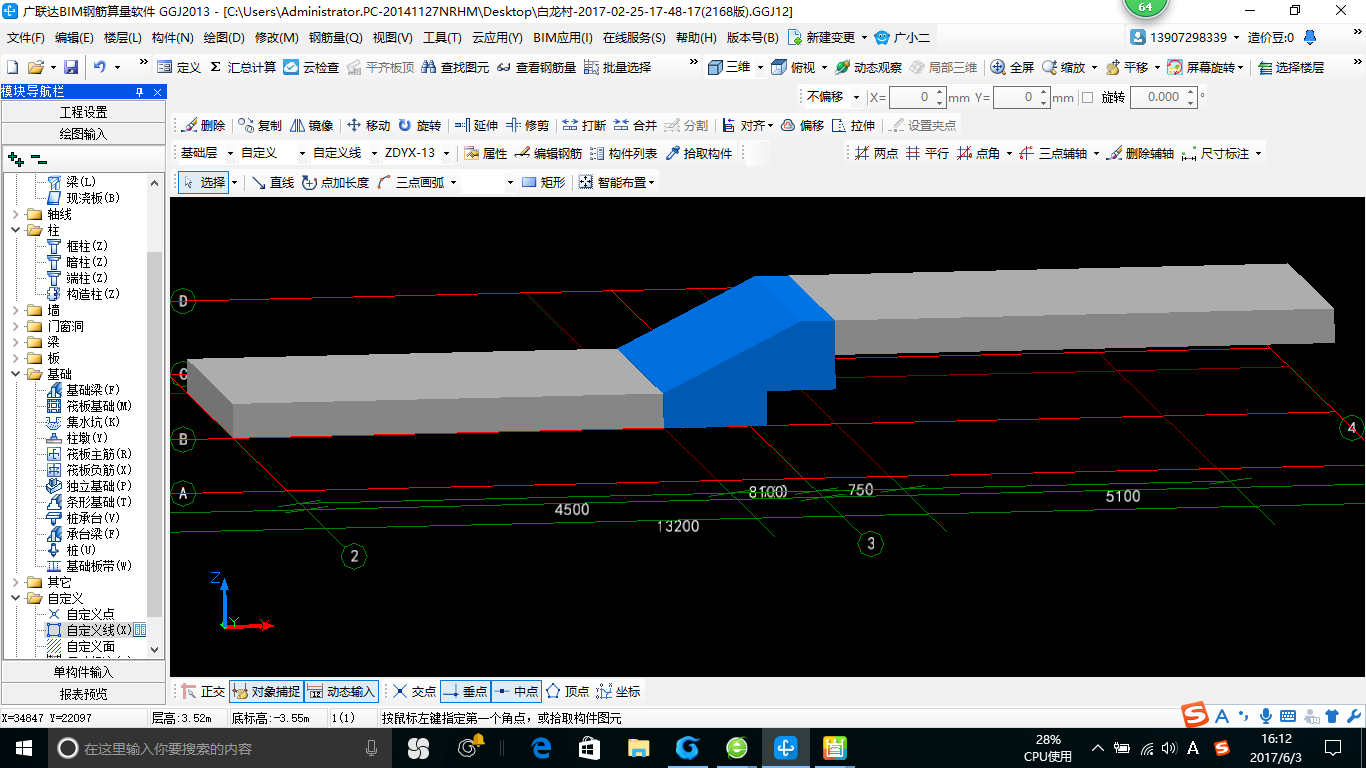Viewport: 1366px width, 768px height.
Task: Open the 三维 view dropdown arrow
Action: 760,67
